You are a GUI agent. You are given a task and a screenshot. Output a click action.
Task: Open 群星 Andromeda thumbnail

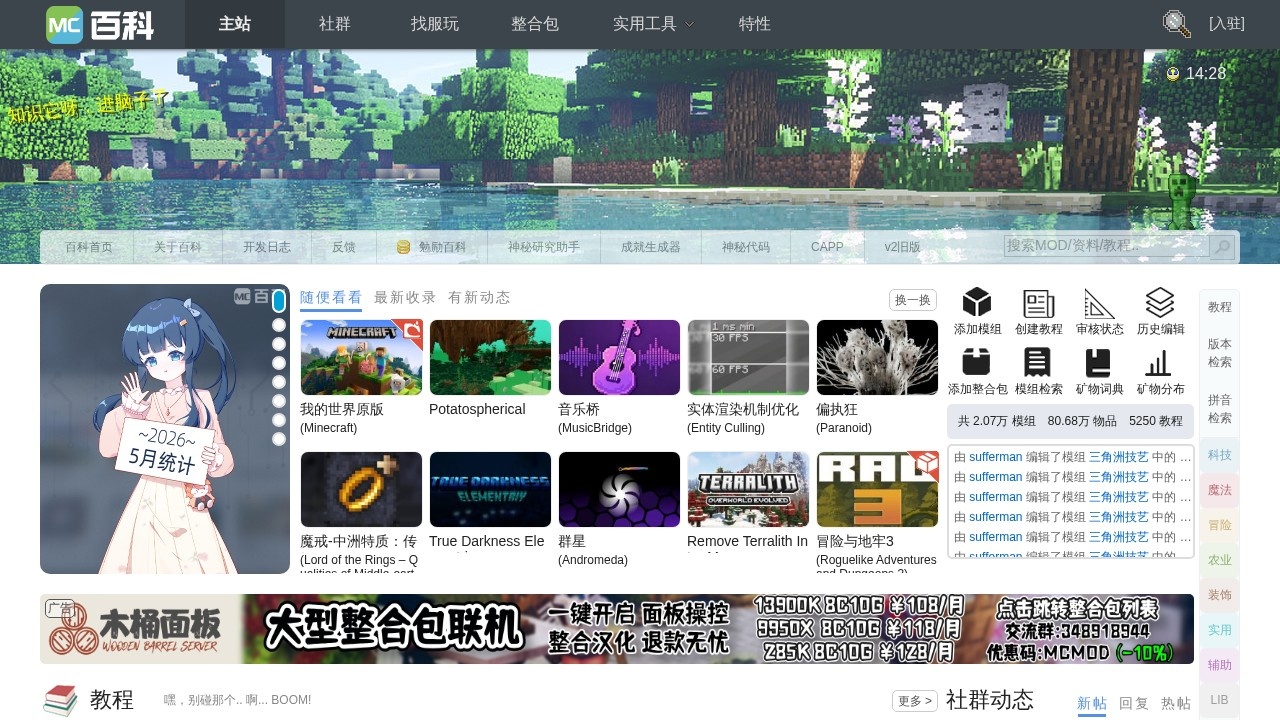click(x=619, y=489)
